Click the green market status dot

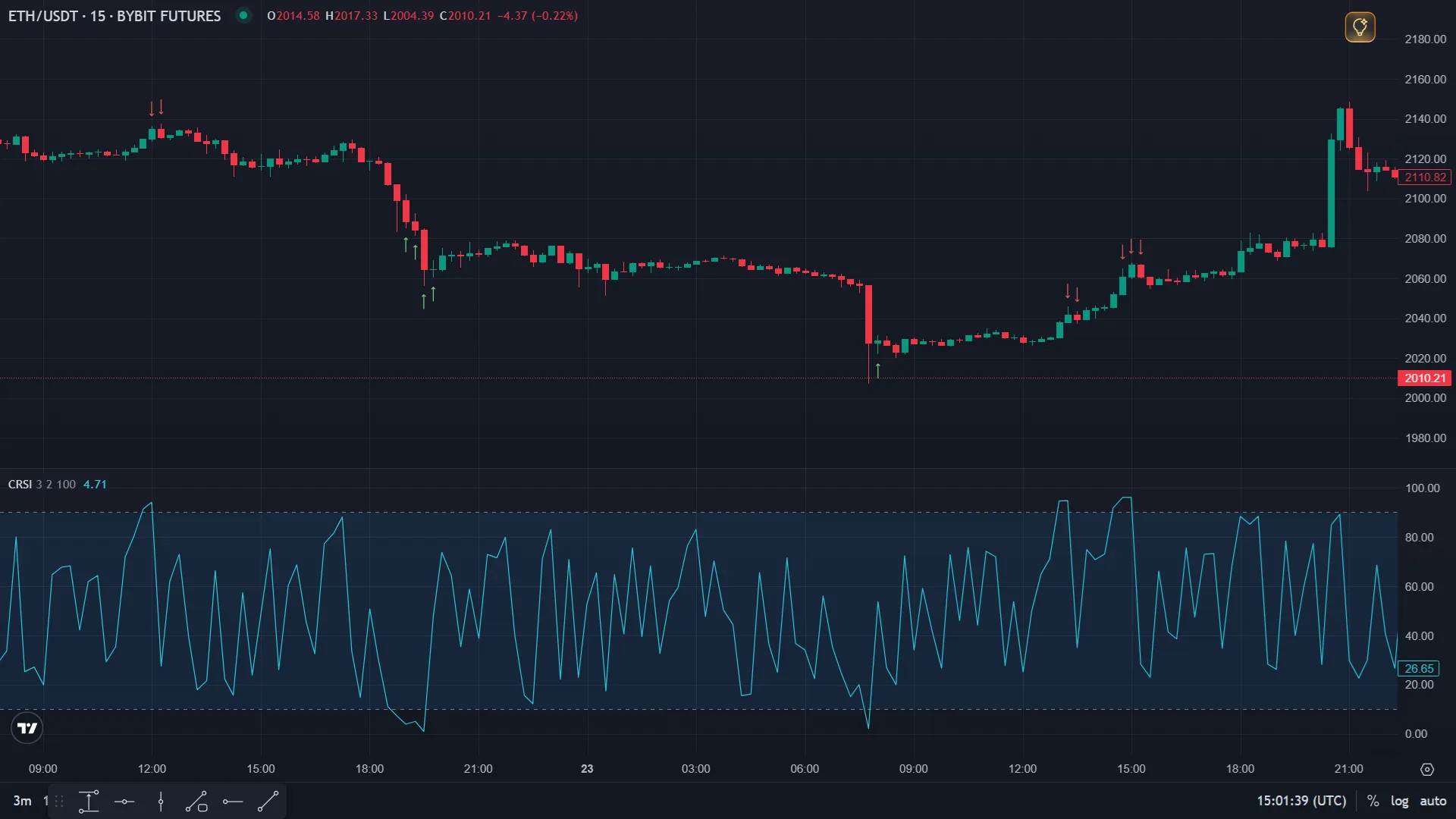(x=243, y=15)
